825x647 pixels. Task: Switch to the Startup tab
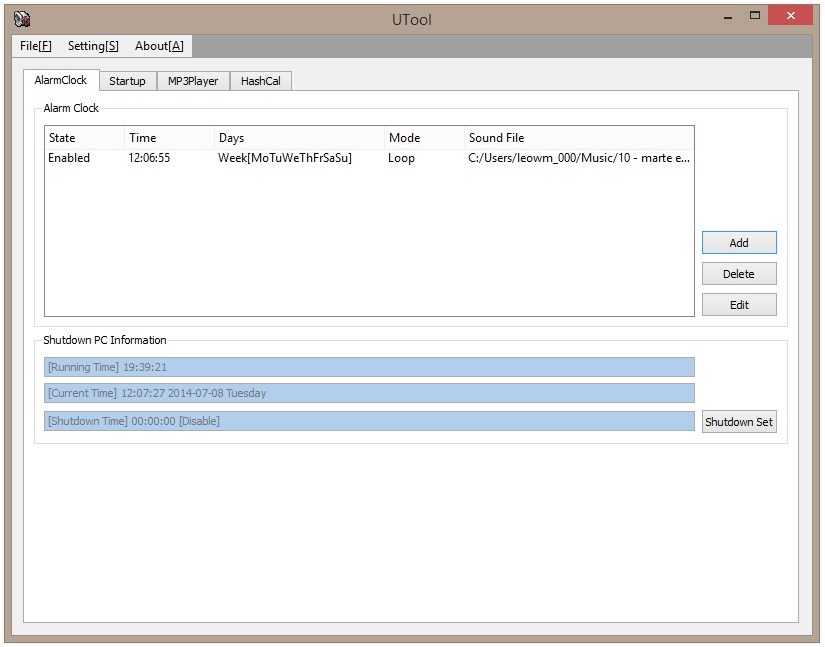[128, 81]
